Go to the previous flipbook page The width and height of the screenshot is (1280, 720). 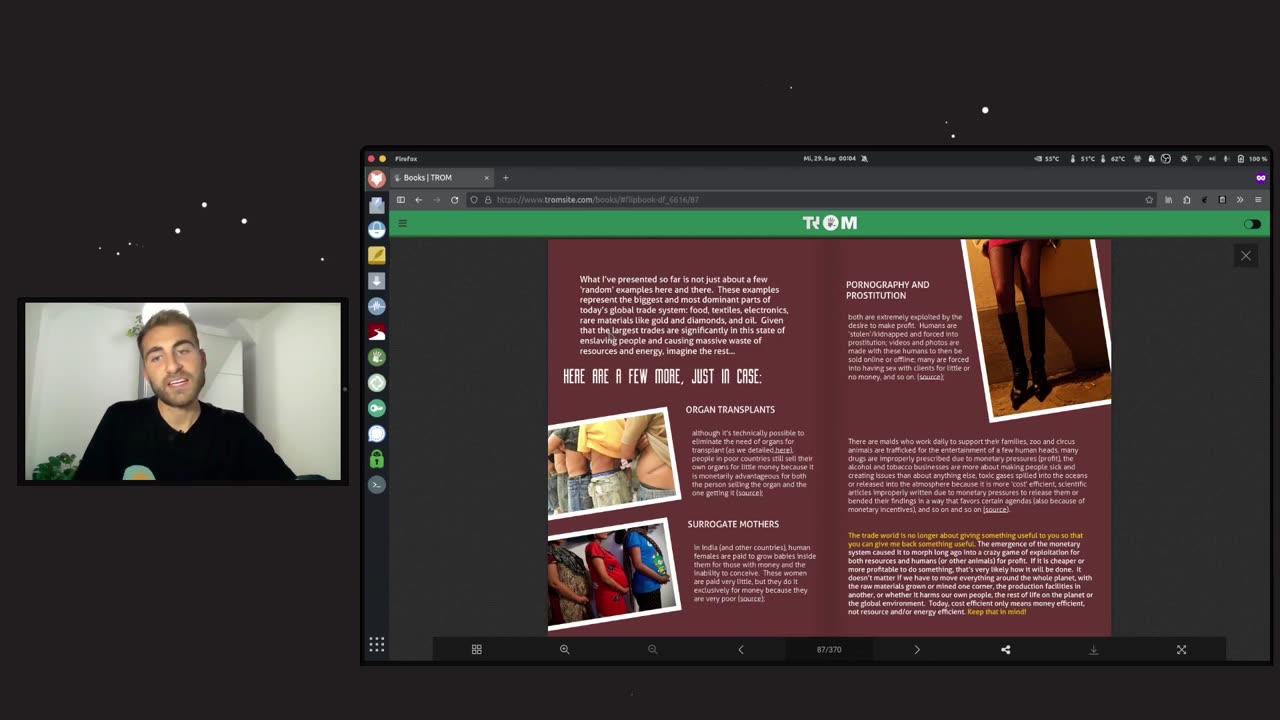click(x=741, y=650)
